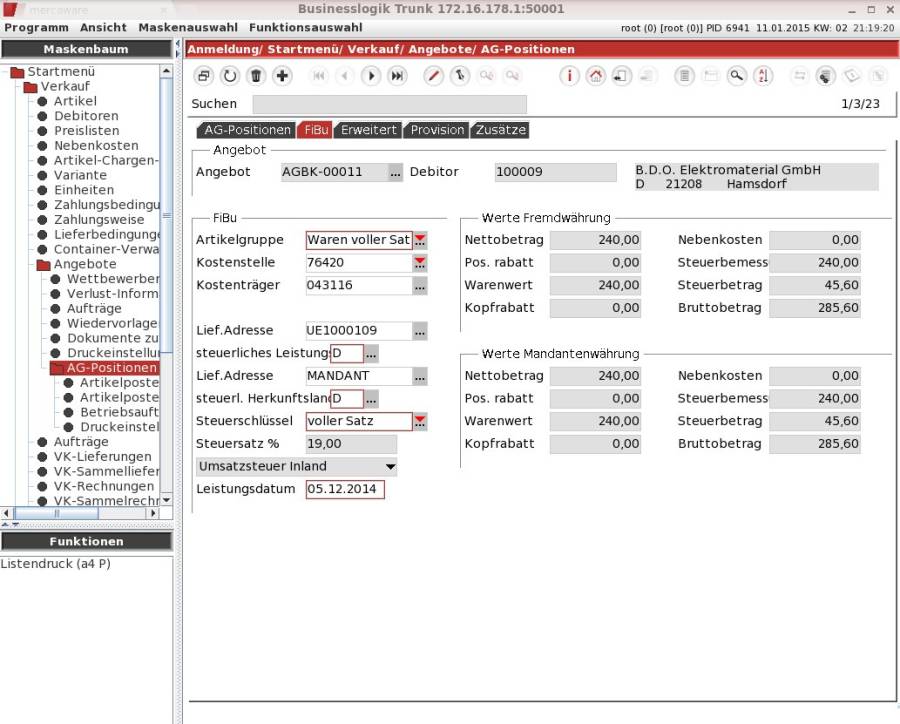The image size is (900, 724).
Task: Open the Steuerschlüssel dropdown arrow
Action: click(x=420, y=422)
